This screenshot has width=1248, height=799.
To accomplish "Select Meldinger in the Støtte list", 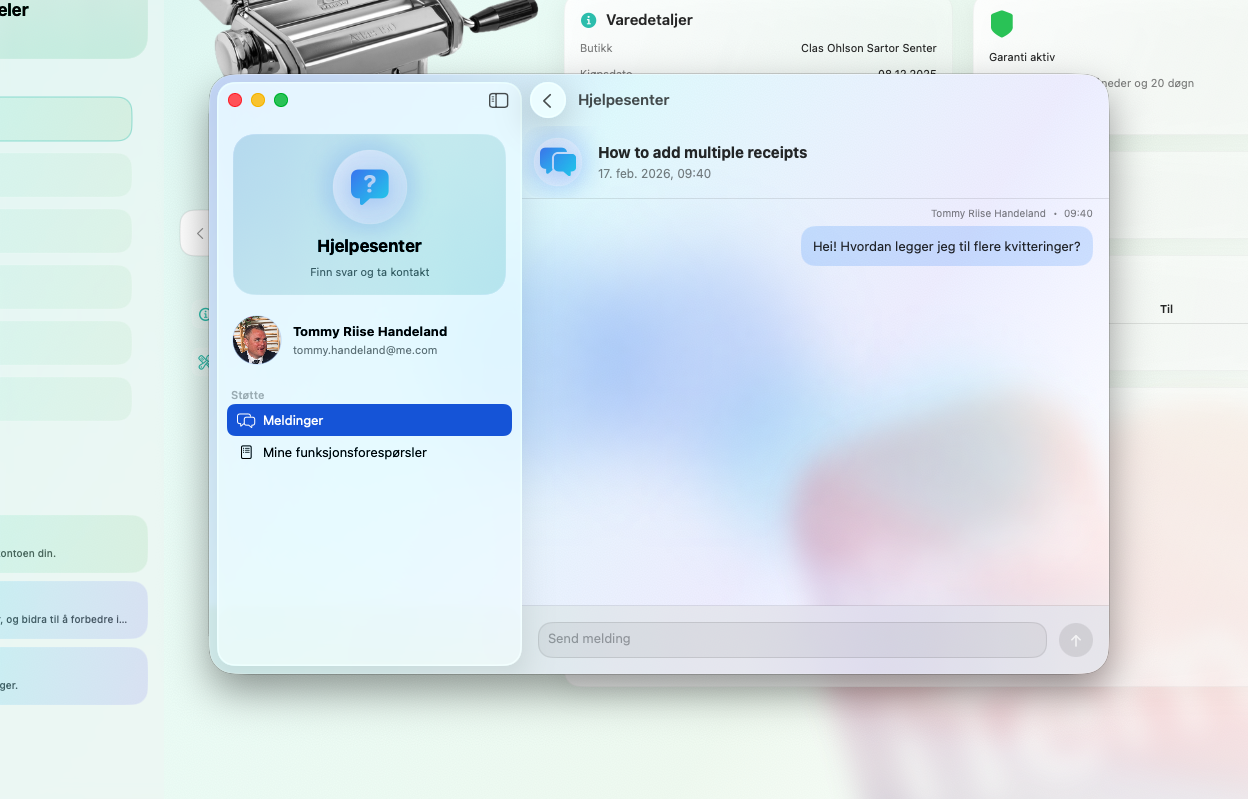I will (369, 420).
